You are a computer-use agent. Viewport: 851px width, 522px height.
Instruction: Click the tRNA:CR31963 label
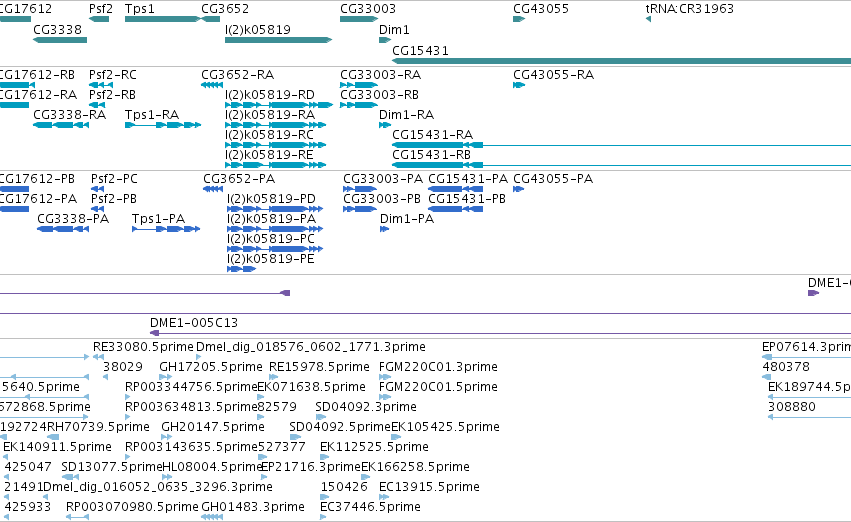coord(689,9)
